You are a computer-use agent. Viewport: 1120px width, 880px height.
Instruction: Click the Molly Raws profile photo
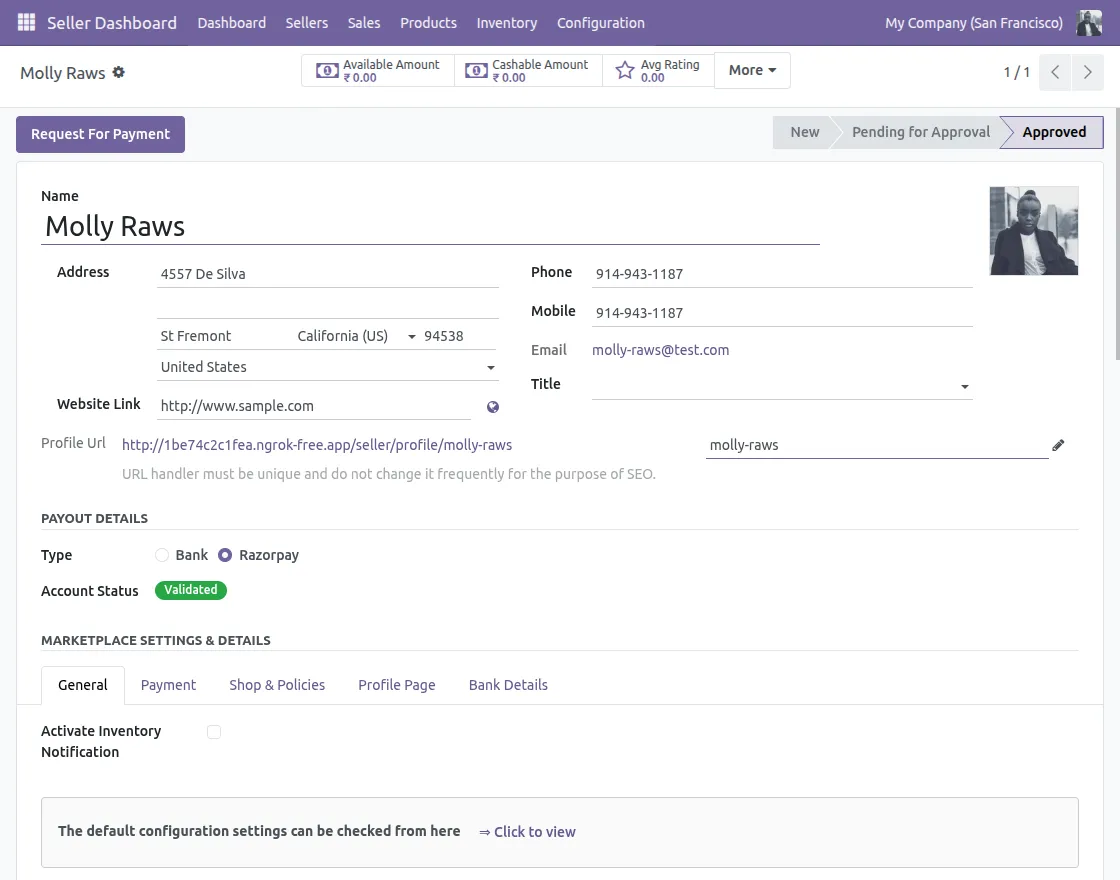point(1033,230)
